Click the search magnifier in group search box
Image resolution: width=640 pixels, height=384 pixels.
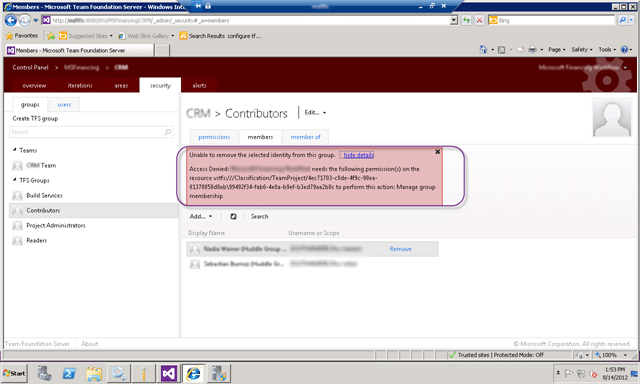(x=168, y=132)
